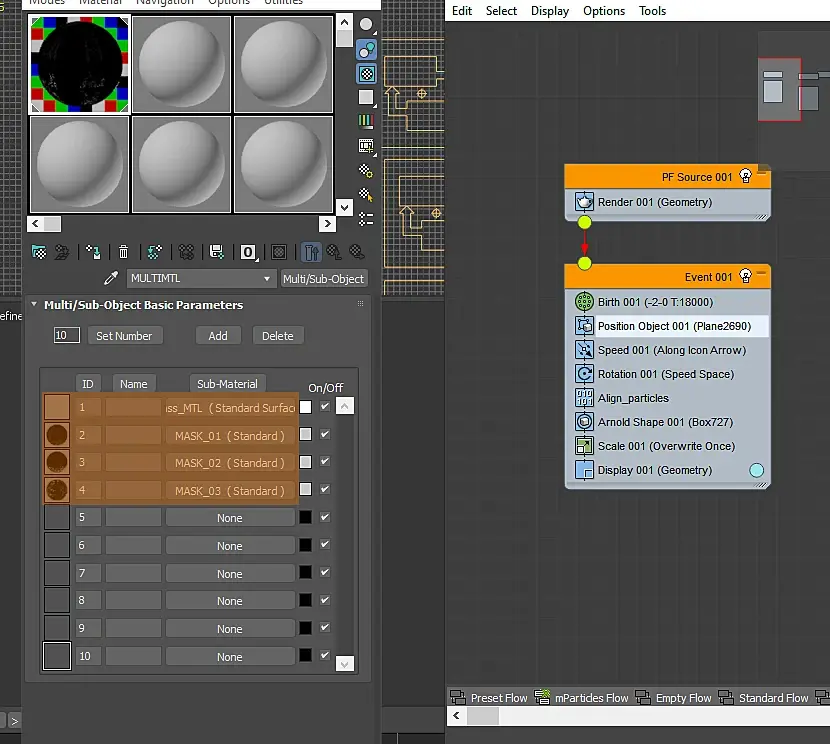Screen dimensions: 830x744
Task: Click the Set Number button
Action: (124, 336)
